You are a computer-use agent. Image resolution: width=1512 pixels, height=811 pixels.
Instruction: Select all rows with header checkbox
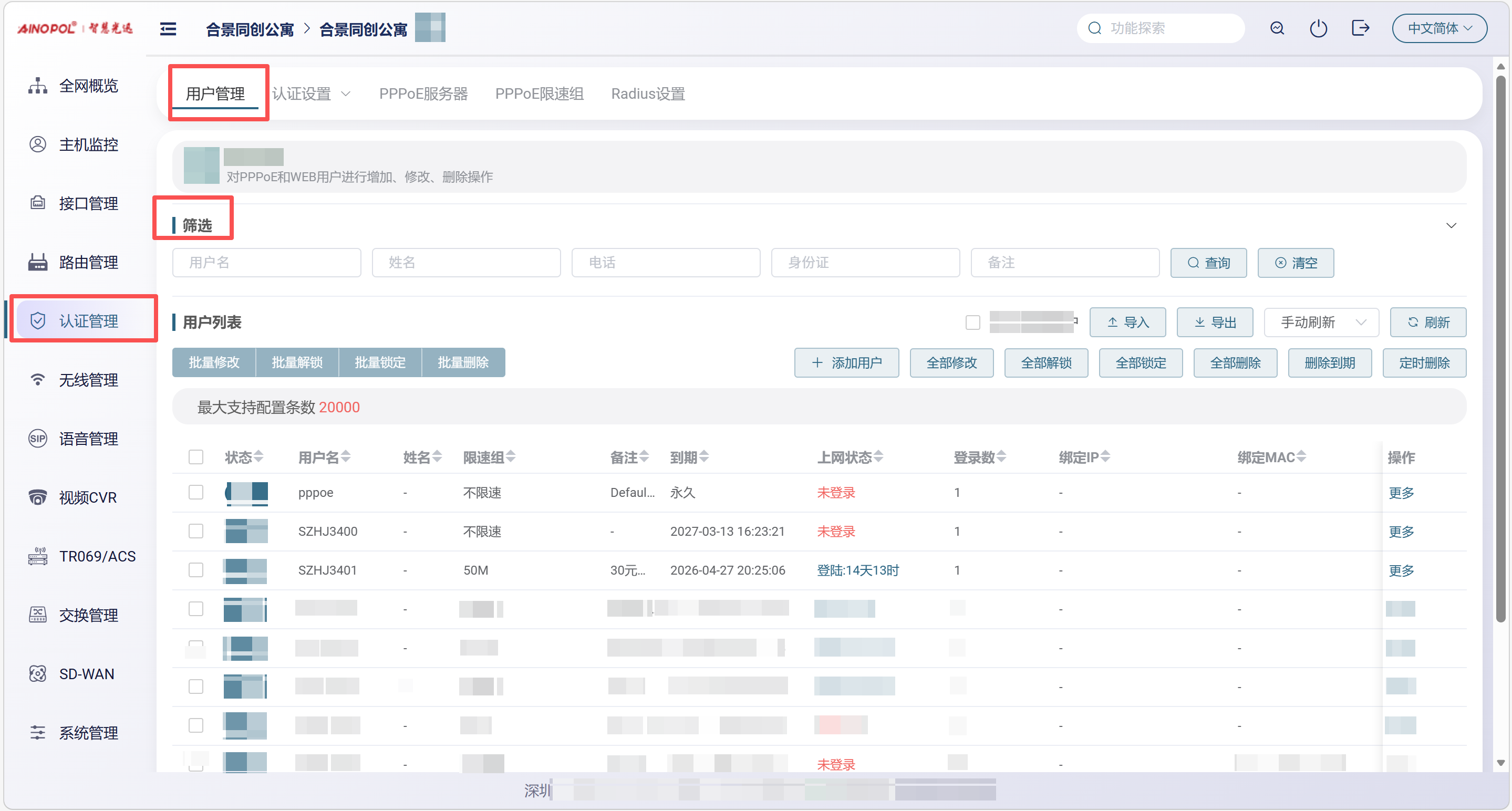pos(196,456)
